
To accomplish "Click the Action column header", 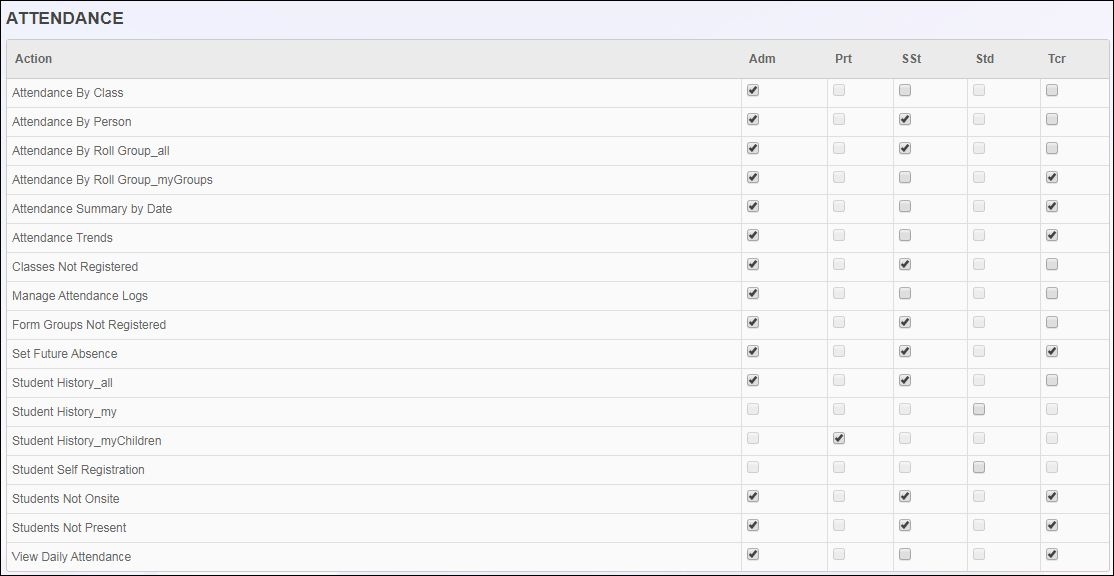I will coord(33,59).
